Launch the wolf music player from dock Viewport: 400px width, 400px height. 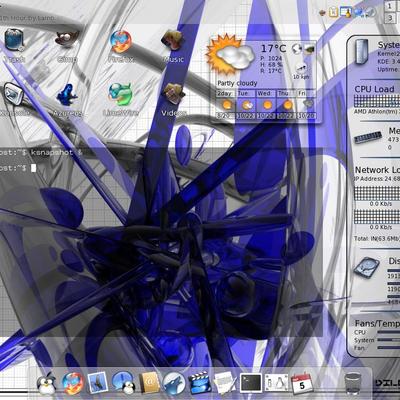click(174, 383)
